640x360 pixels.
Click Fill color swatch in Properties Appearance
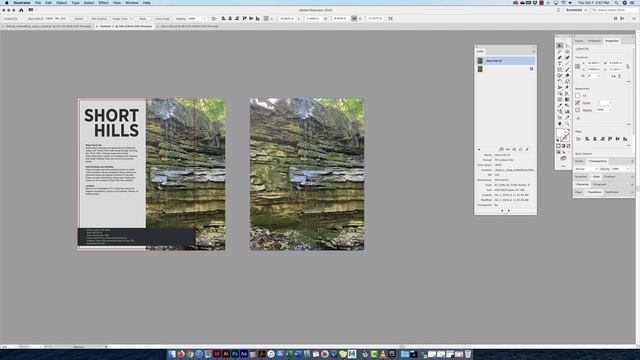[x=578, y=96]
